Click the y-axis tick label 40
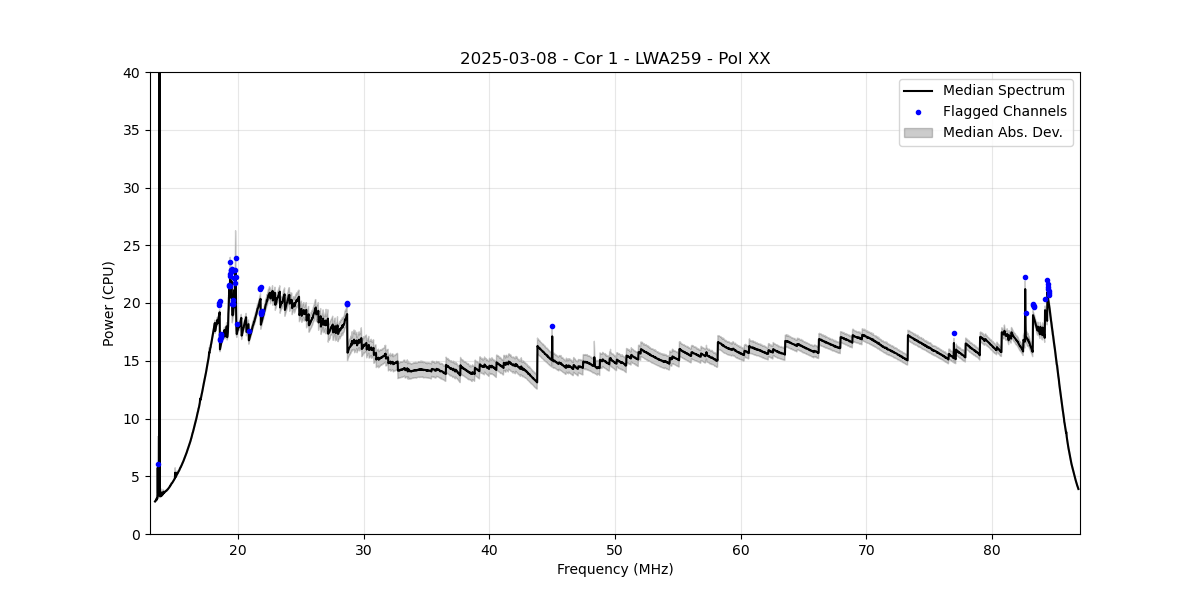This screenshot has width=1200, height=600. 131,73
